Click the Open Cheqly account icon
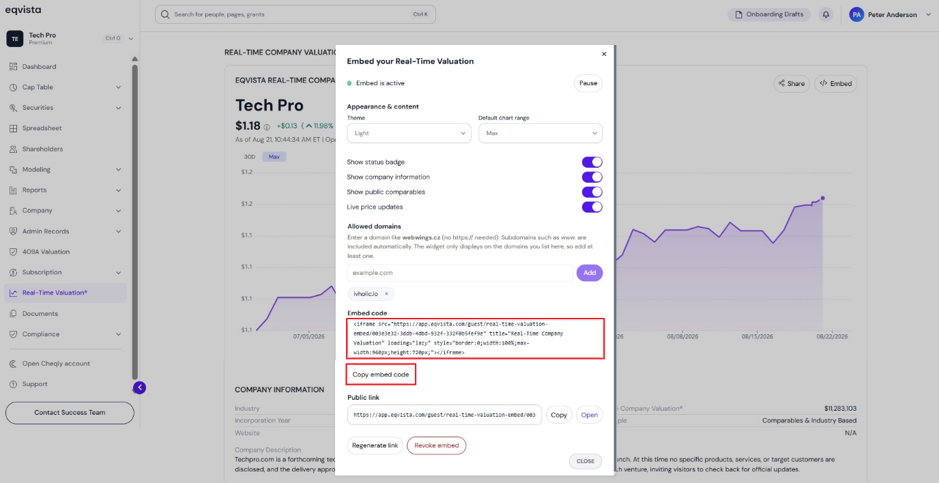This screenshot has width=939, height=483. pos(13,363)
